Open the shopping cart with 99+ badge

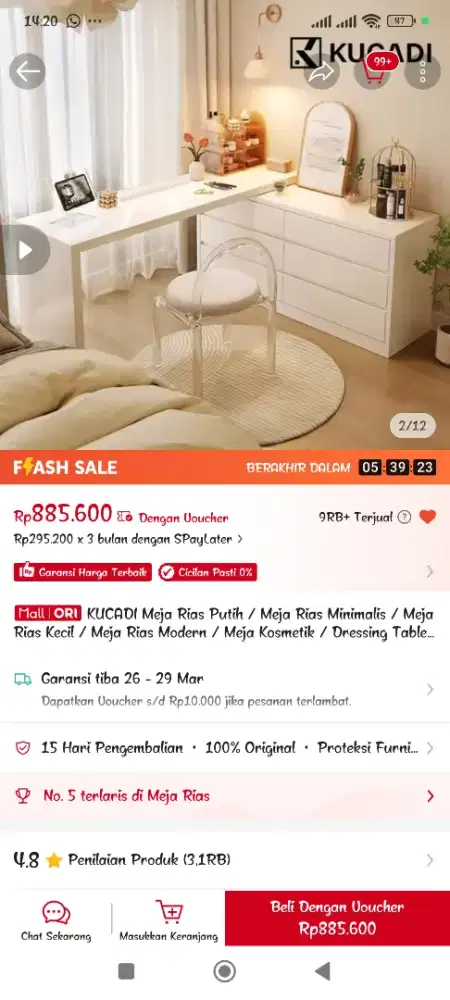click(374, 71)
